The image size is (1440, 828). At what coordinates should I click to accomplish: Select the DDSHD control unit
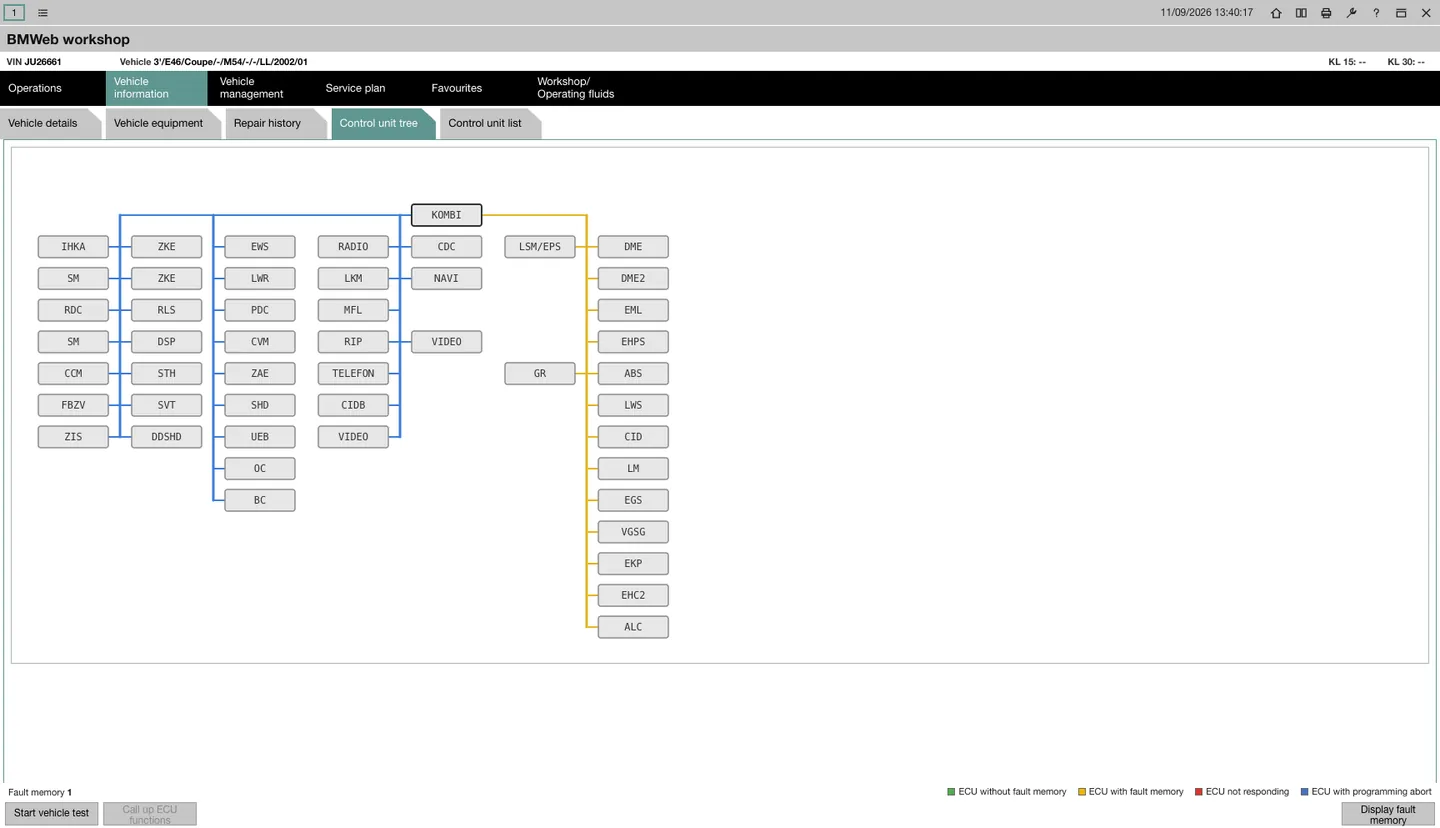(166, 437)
